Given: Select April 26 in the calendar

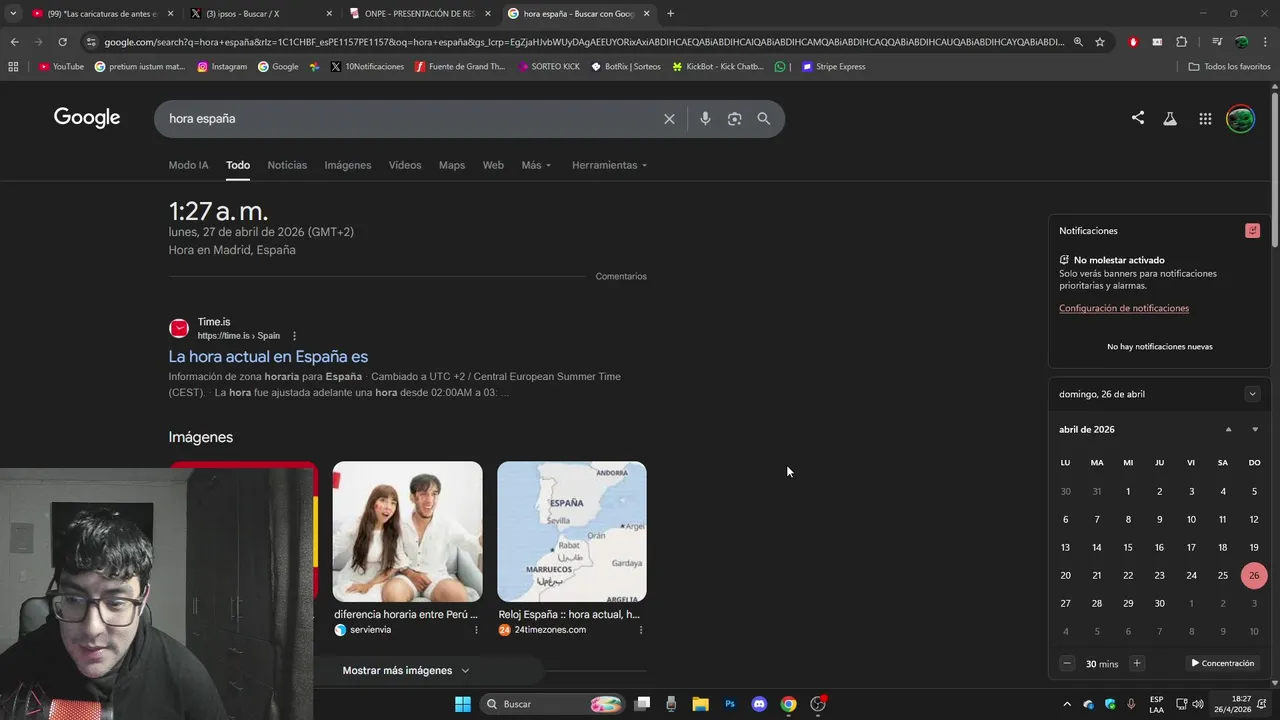Looking at the screenshot, I should pos(1253,575).
